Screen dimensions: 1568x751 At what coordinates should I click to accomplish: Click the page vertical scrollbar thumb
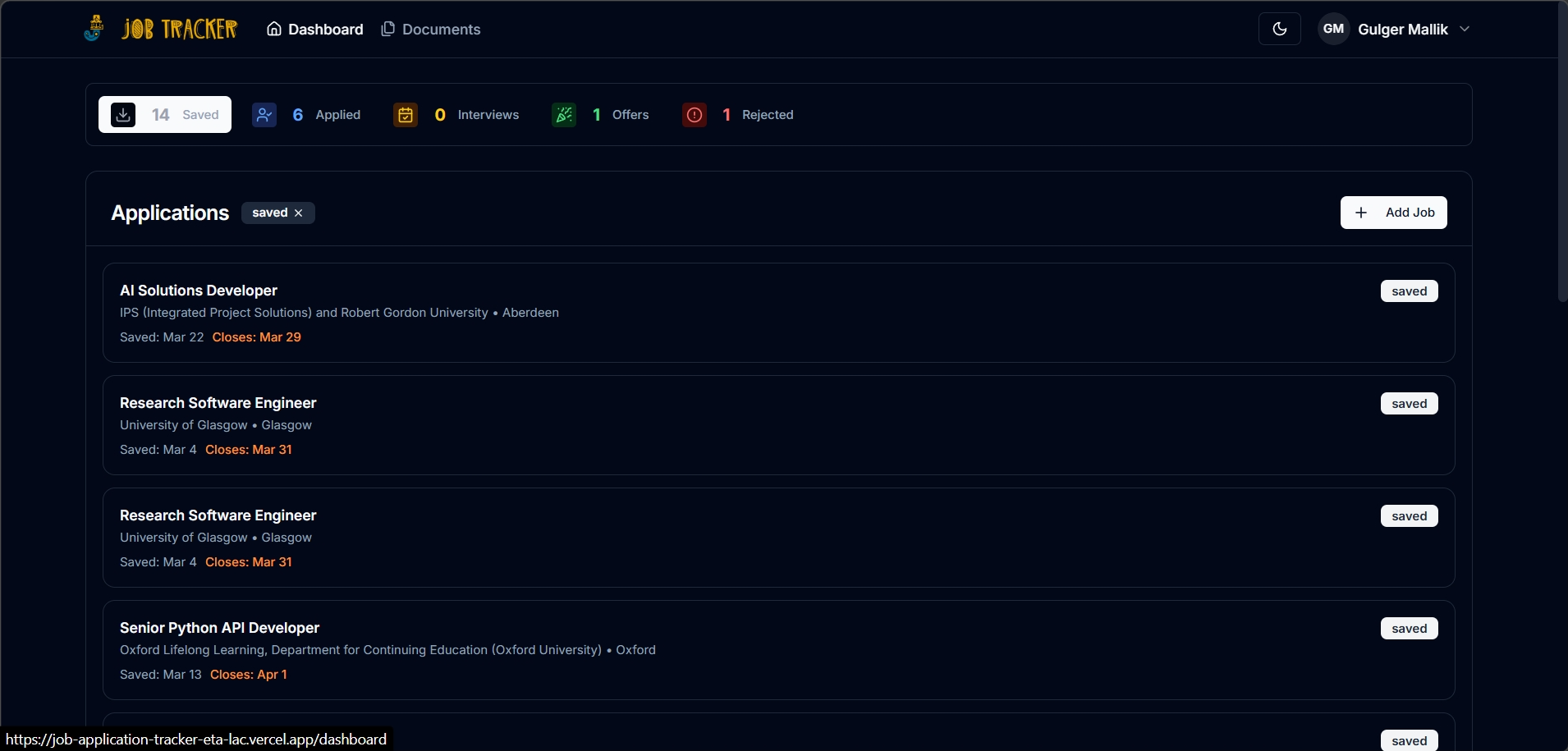(1562, 152)
